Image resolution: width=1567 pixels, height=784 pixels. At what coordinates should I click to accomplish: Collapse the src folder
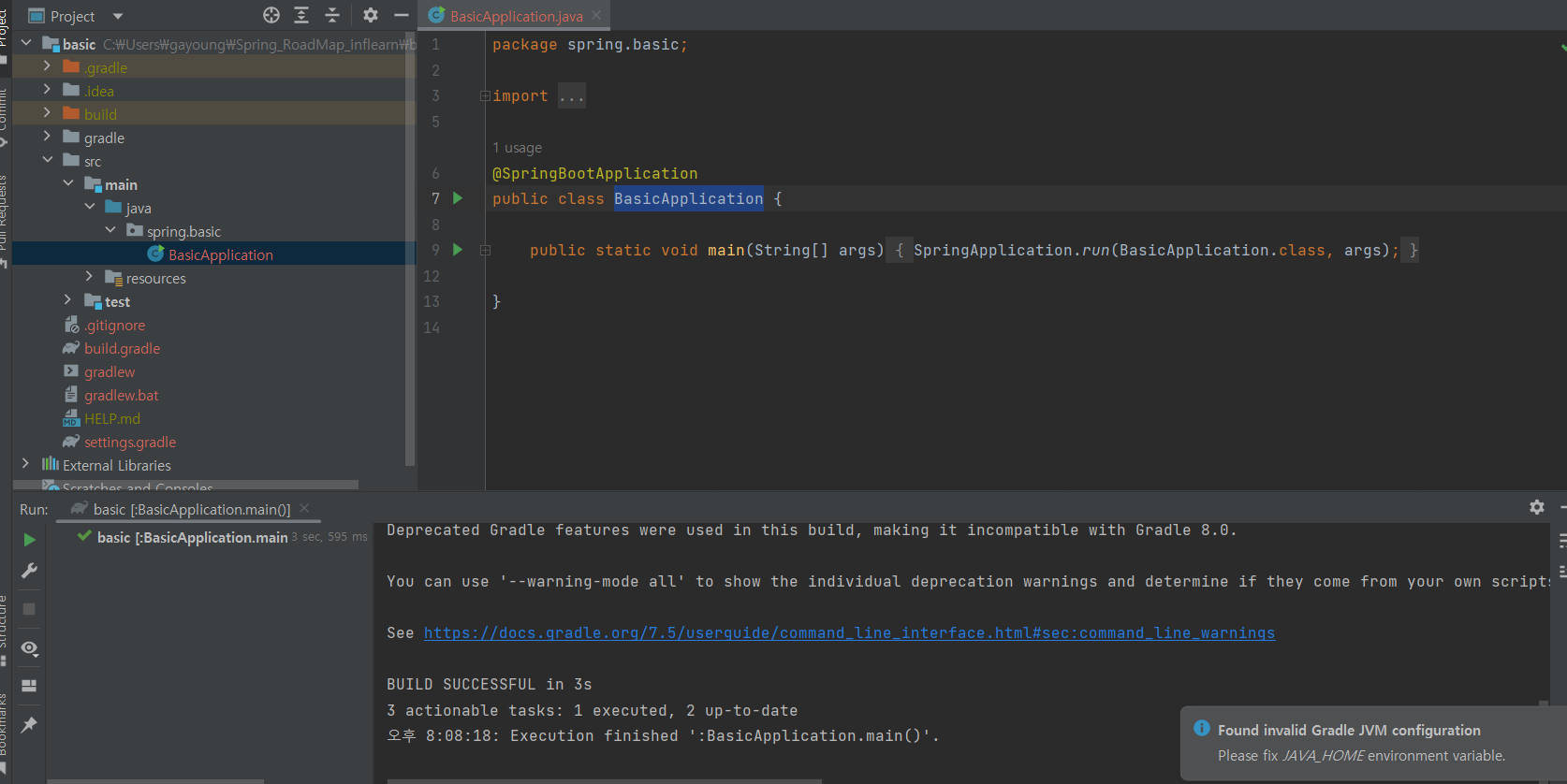click(x=47, y=160)
